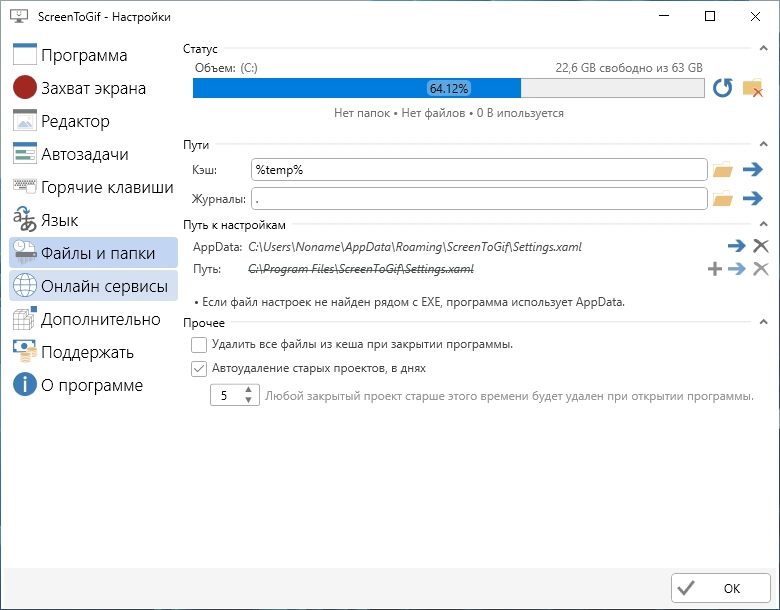Viewport: 780px width, 610px height.
Task: Click the red record circle icon
Action: click(24, 88)
